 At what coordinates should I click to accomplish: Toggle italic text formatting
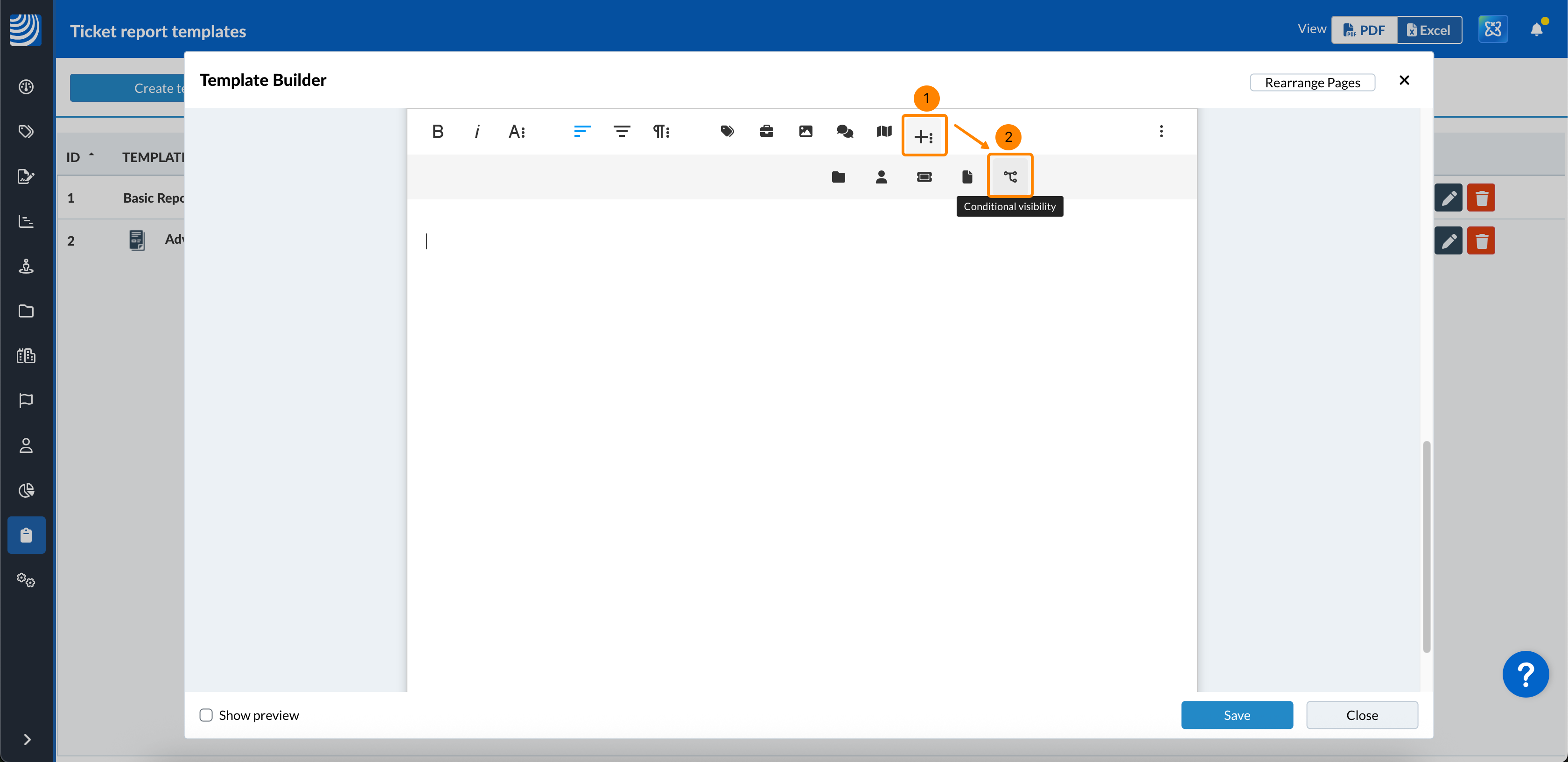476,132
